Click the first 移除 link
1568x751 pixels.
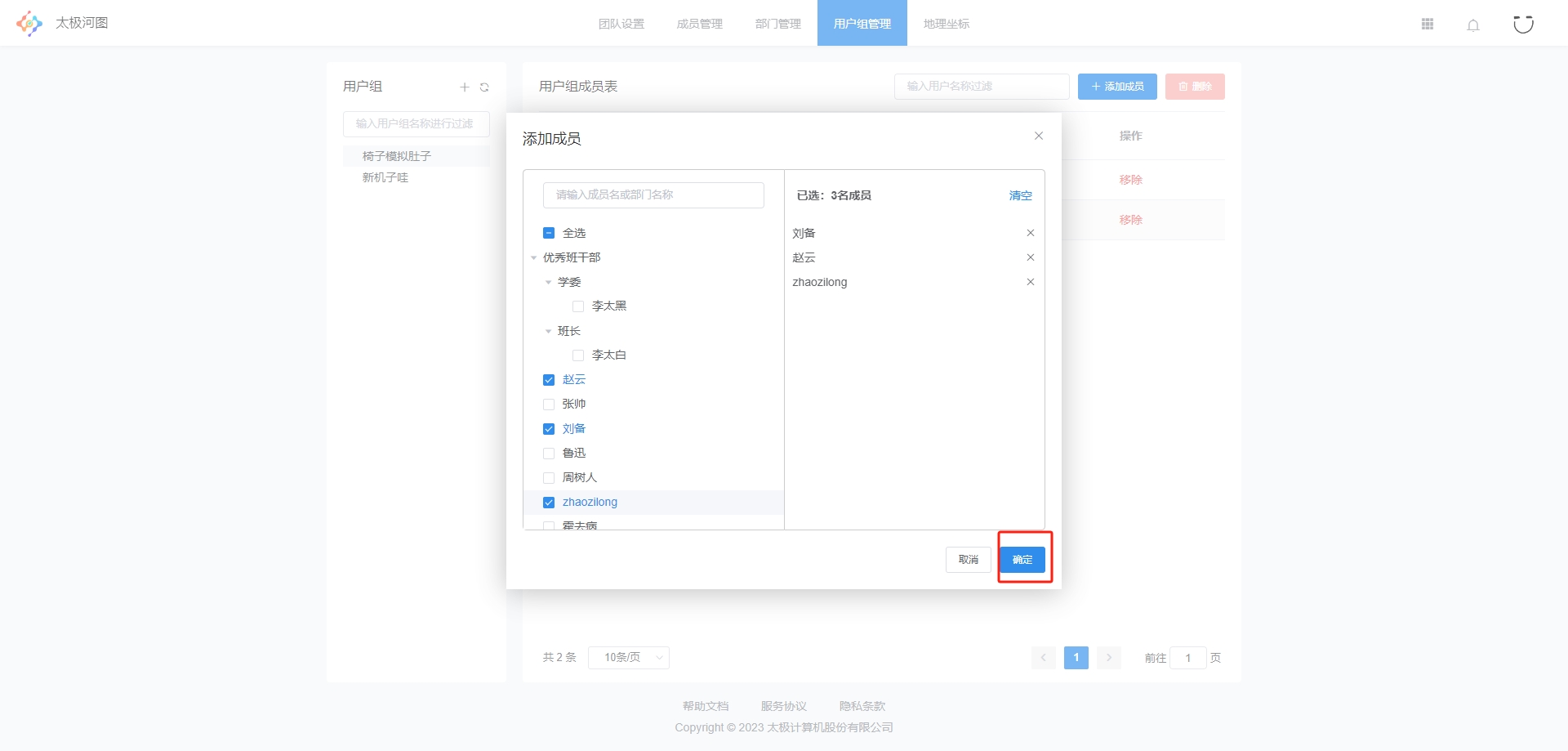(1131, 180)
